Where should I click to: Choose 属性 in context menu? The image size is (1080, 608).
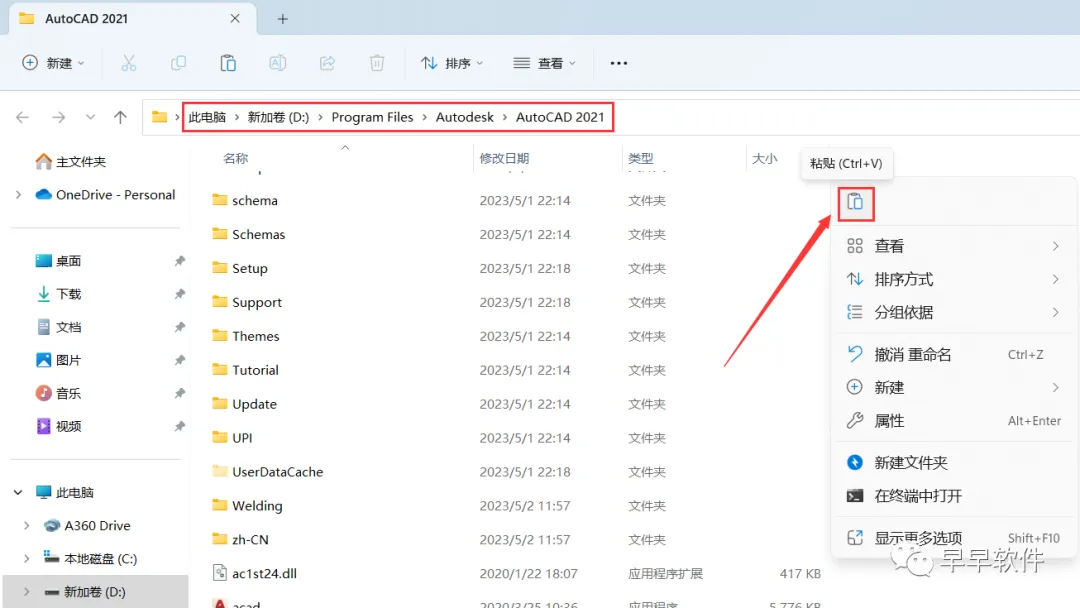point(953,421)
